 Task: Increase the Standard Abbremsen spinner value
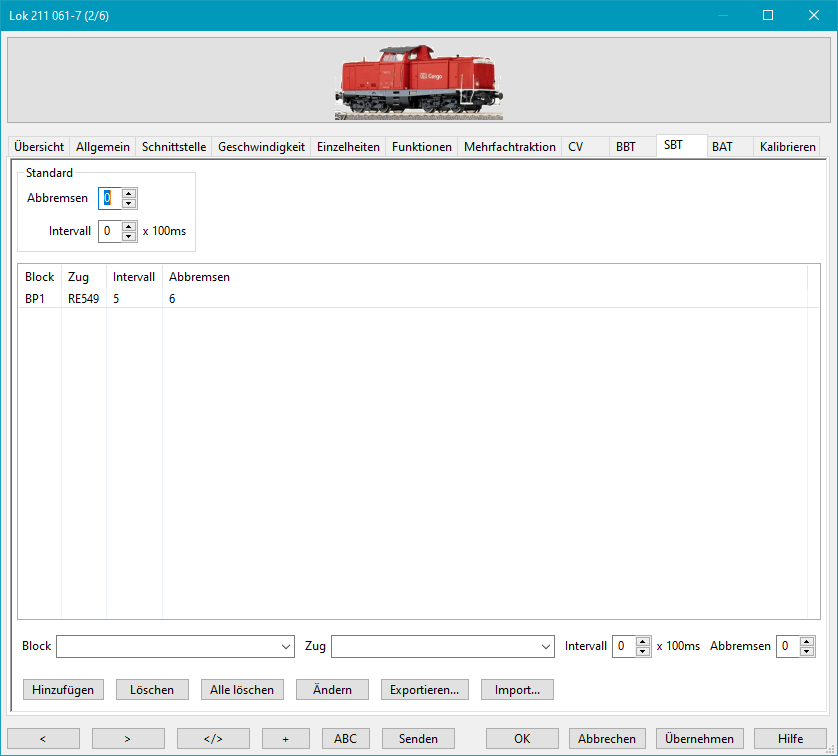(x=129, y=193)
